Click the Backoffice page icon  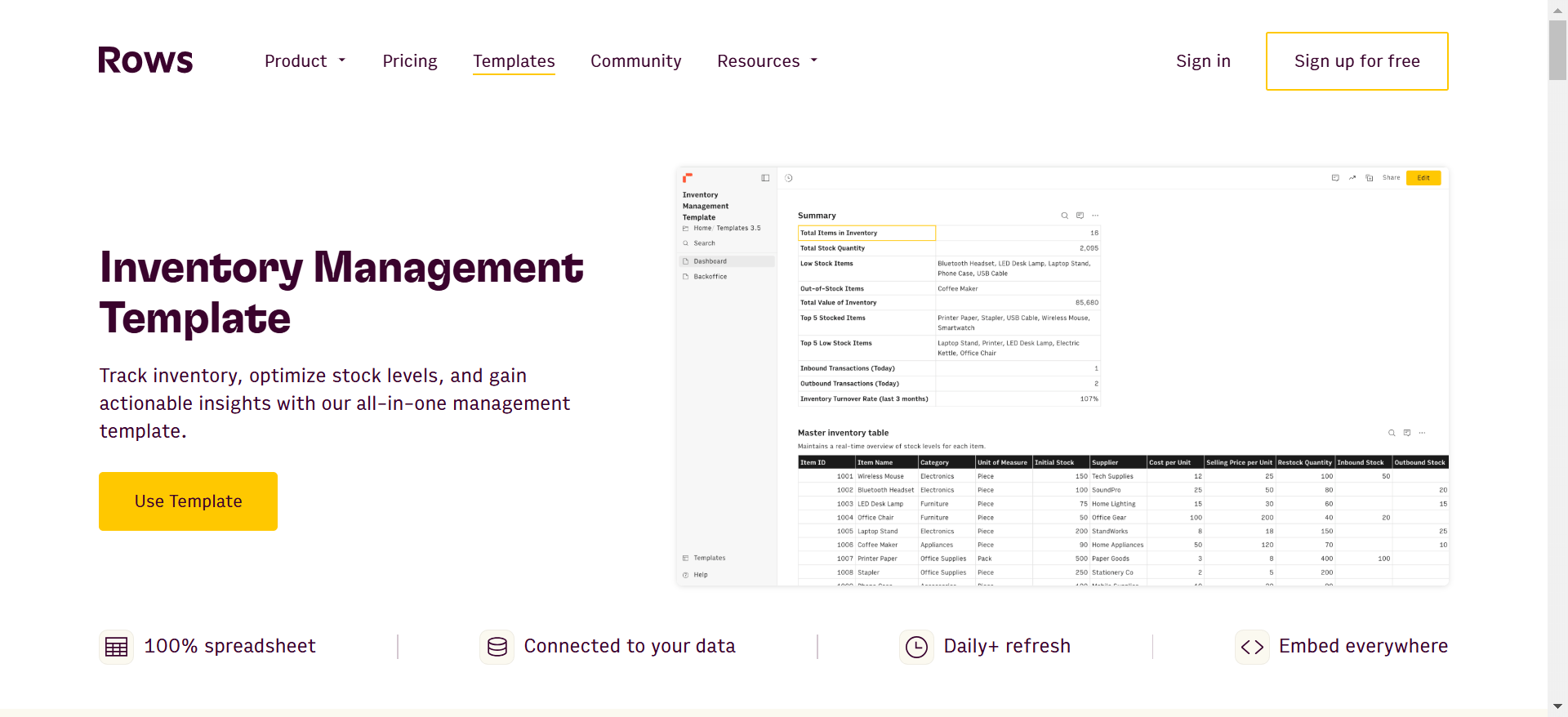[686, 277]
